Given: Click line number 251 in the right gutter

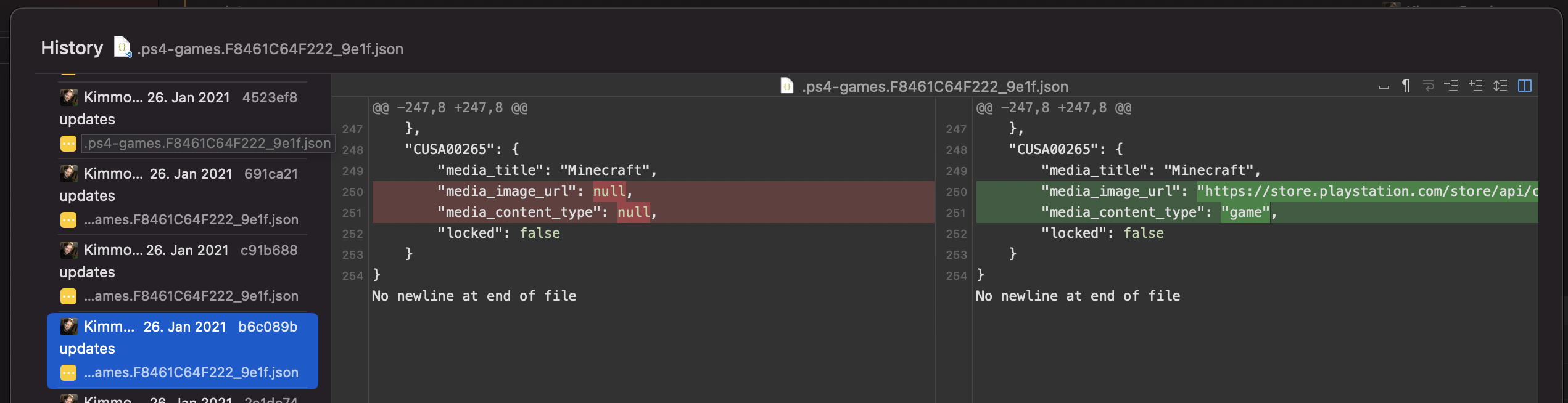Looking at the screenshot, I should [x=957, y=213].
